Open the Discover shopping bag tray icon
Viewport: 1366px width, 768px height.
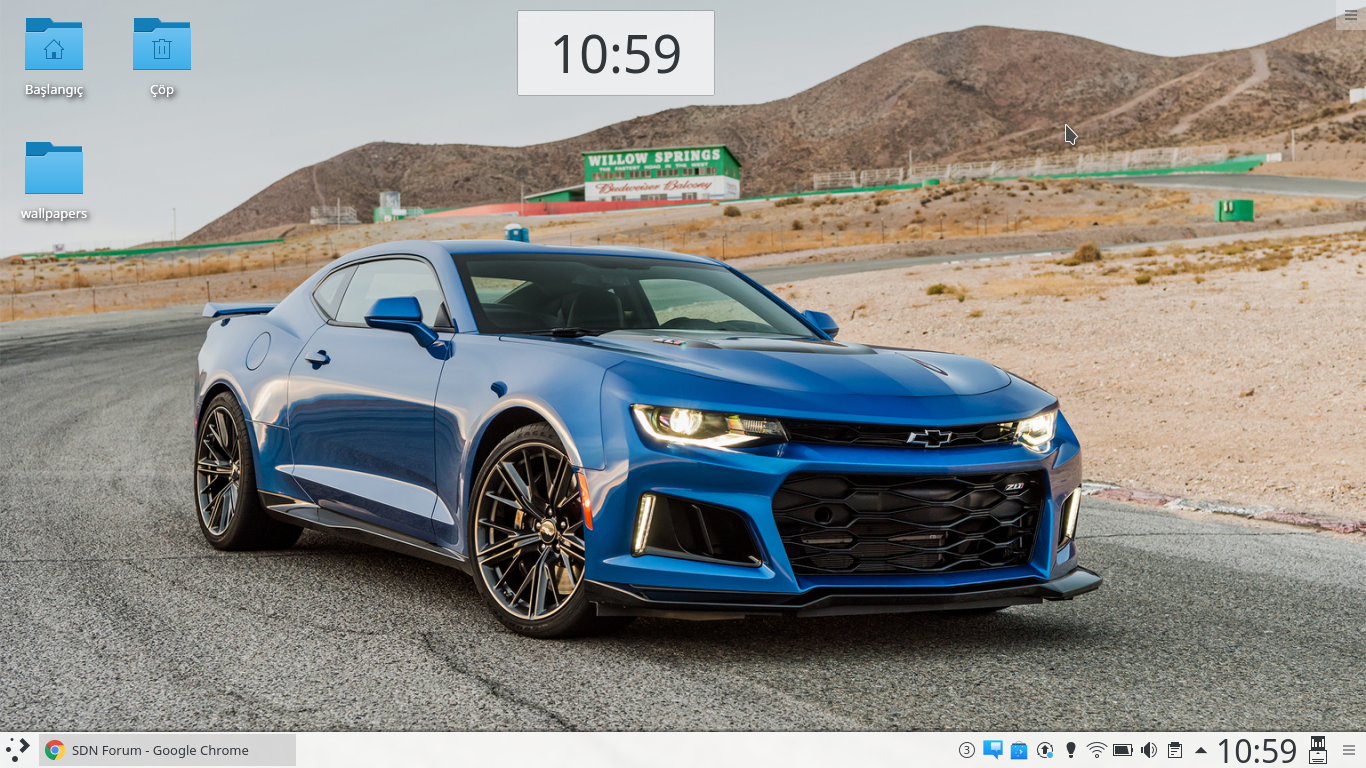coord(1019,750)
